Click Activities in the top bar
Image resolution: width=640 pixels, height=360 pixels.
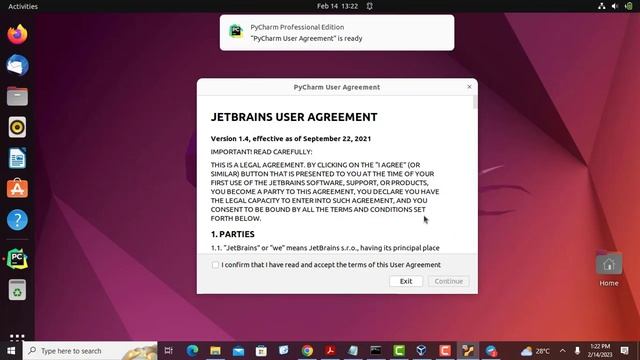coord(23,6)
